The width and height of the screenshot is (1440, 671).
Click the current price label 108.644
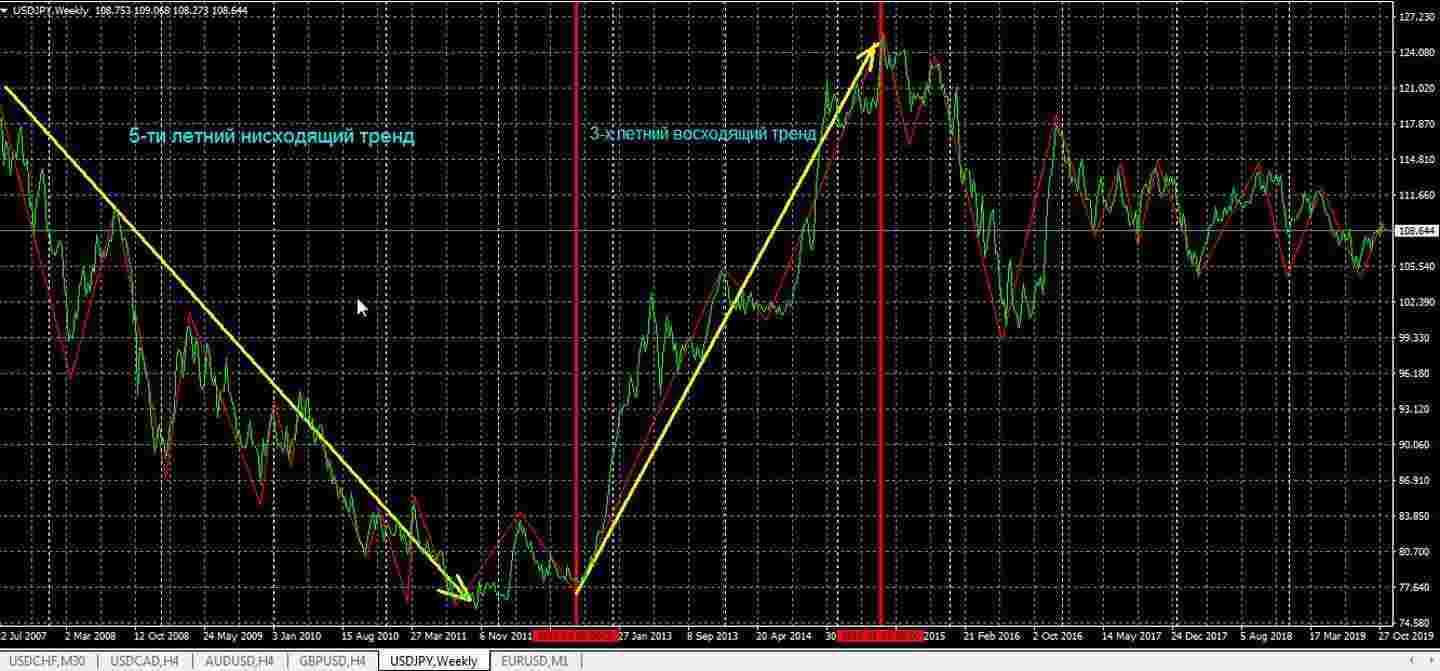click(1415, 231)
